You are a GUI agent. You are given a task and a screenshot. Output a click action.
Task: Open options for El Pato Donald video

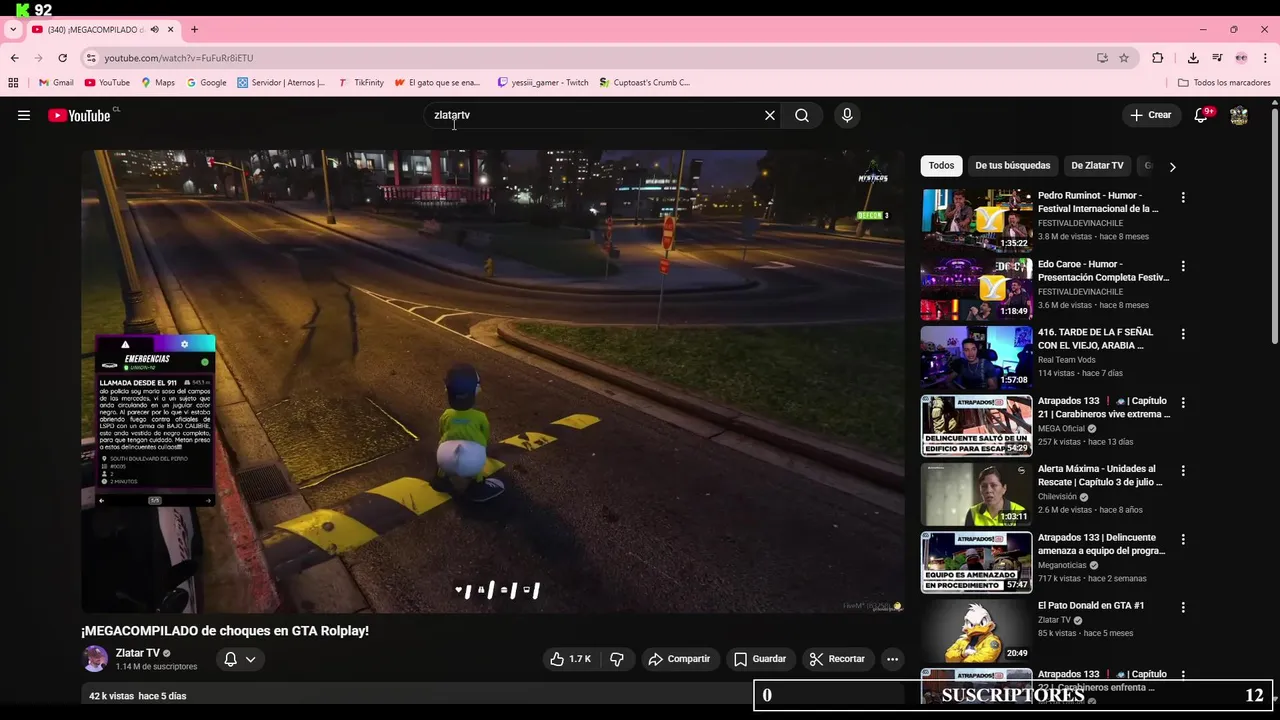point(1183,607)
